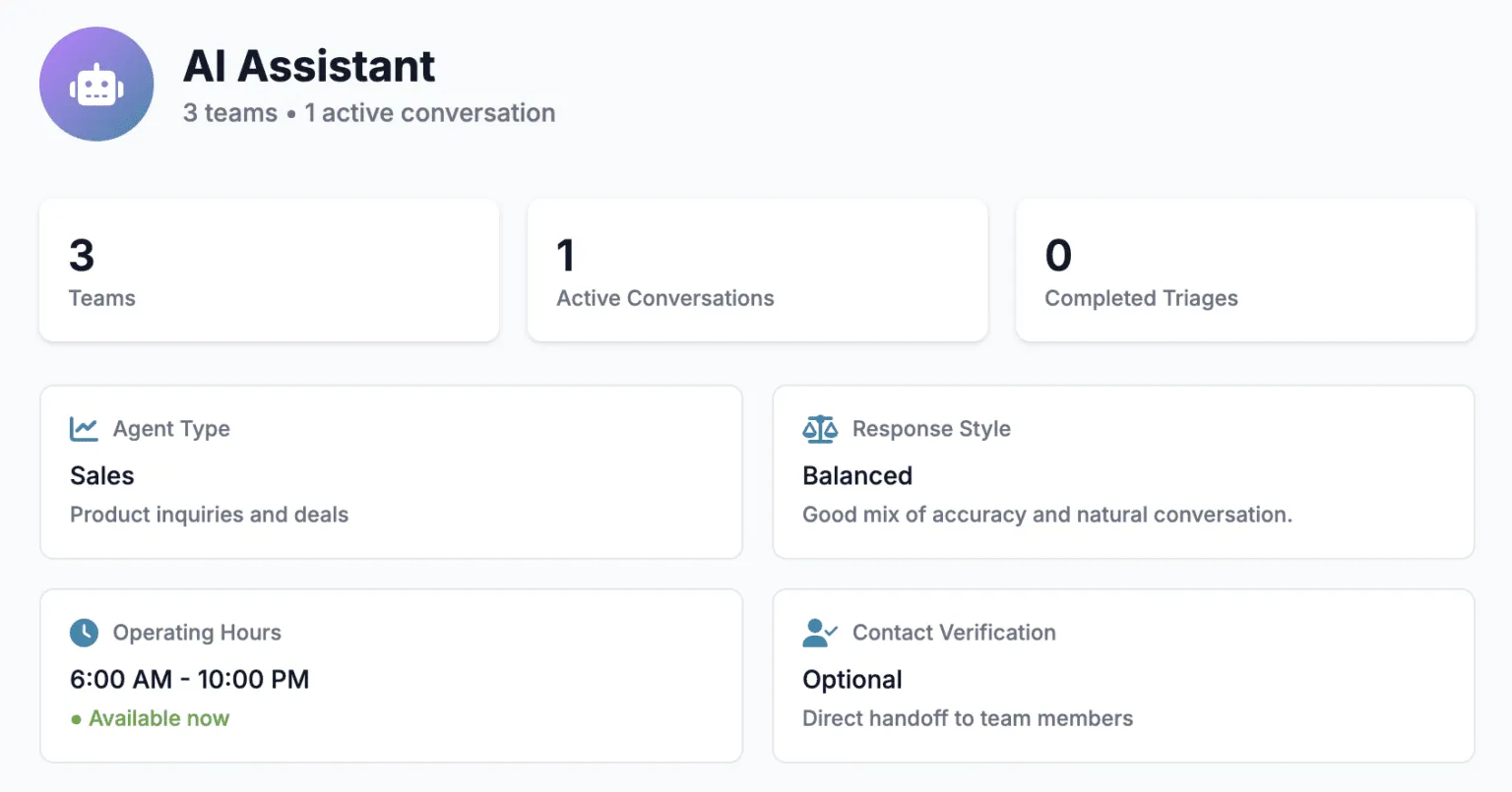The image size is (1512, 792).
Task: Click the Contact Verification label
Action: [x=954, y=633]
